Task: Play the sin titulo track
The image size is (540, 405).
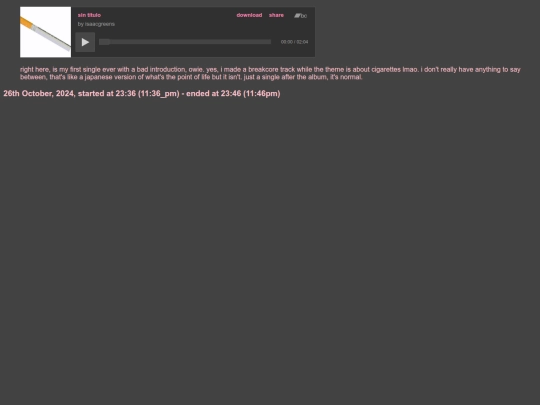Action: 85,42
